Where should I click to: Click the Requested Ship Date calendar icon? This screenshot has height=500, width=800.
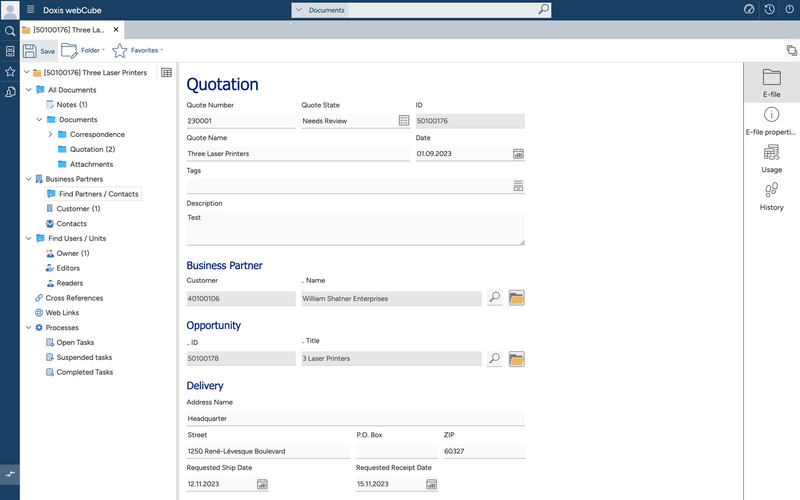point(262,484)
